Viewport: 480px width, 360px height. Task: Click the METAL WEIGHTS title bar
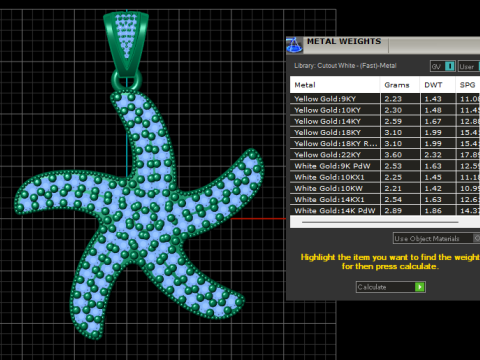[383, 45]
